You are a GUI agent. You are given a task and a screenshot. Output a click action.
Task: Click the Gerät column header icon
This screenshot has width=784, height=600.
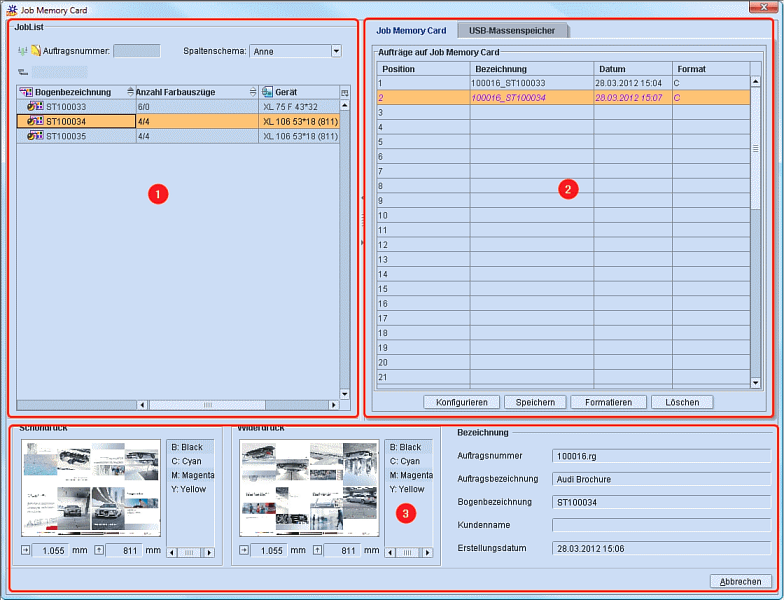[267, 92]
